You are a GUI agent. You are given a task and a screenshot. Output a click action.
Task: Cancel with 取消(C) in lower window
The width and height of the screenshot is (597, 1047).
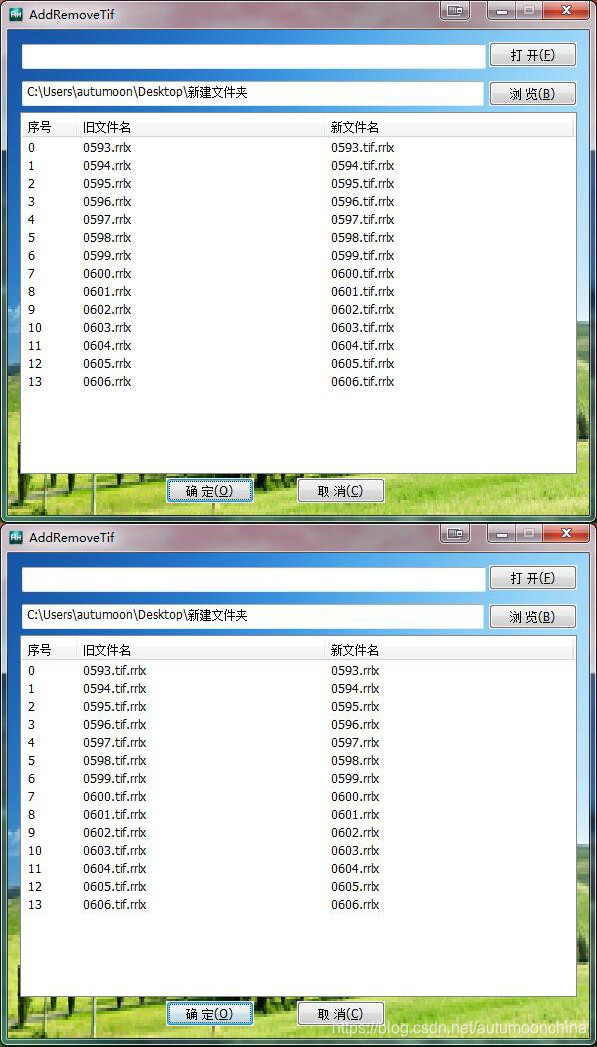pos(341,1014)
